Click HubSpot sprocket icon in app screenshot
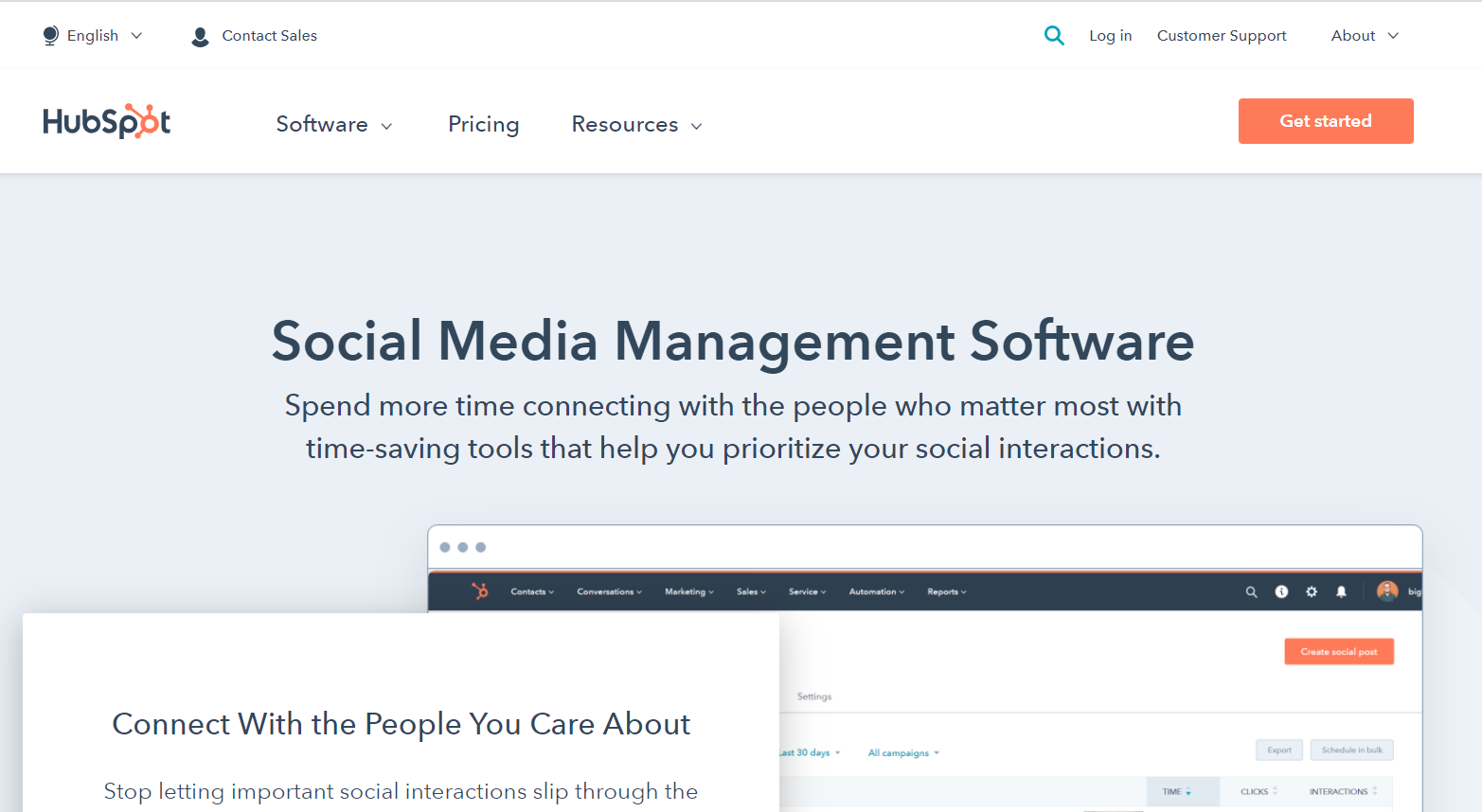The width and height of the screenshot is (1482, 812). tap(480, 591)
